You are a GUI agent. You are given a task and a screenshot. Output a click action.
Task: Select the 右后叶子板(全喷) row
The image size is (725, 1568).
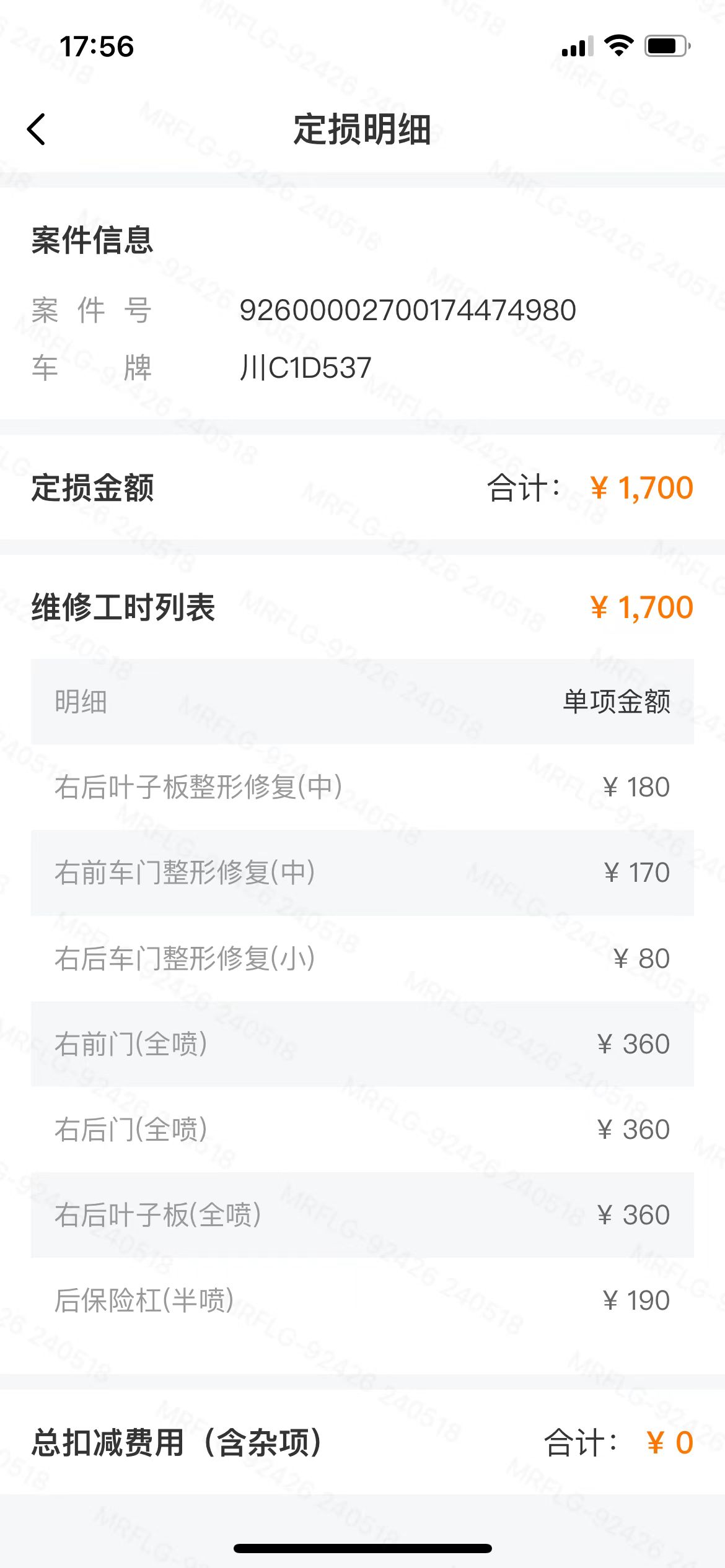point(362,1215)
